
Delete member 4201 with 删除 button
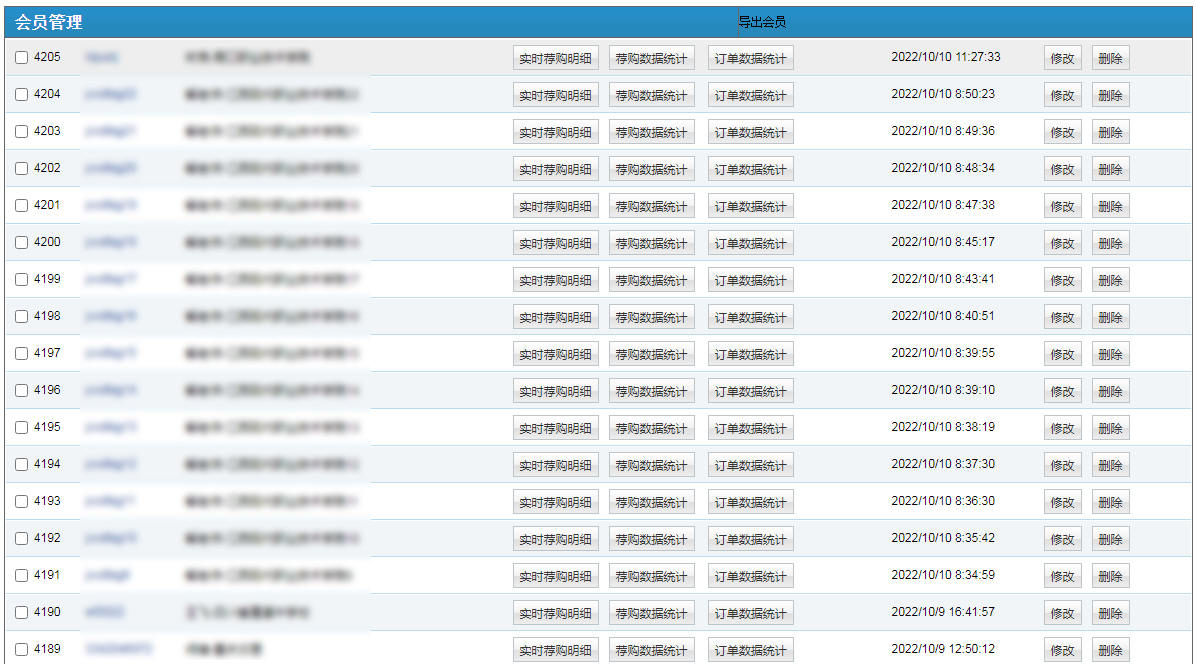1110,207
